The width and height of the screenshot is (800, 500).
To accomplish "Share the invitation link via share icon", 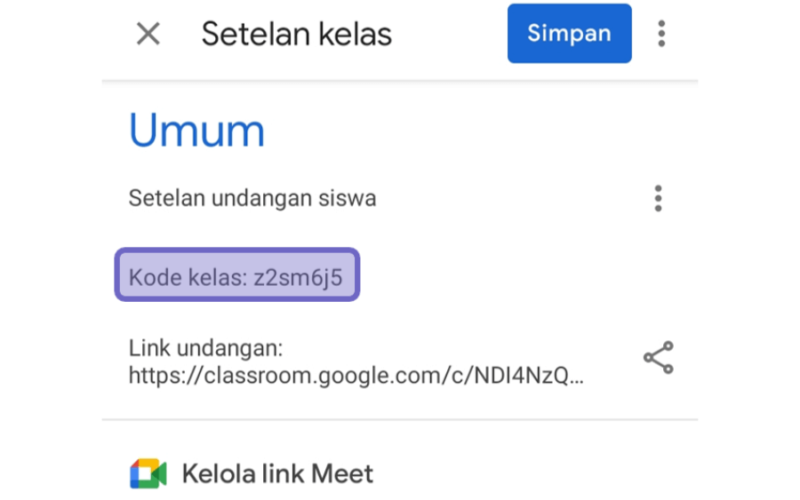I will tap(659, 358).
